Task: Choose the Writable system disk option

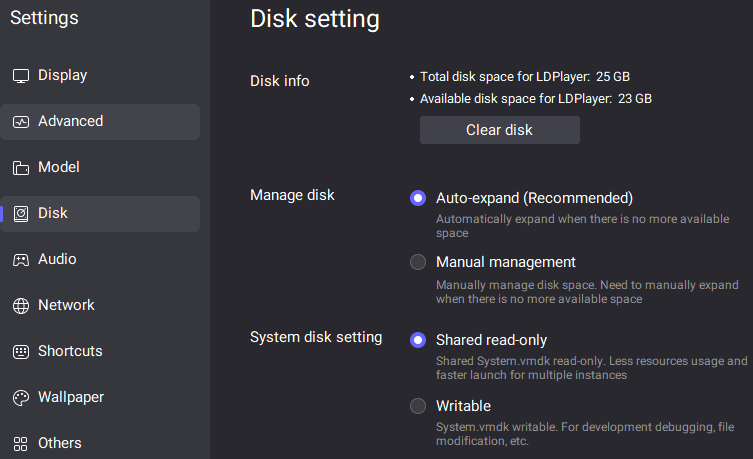Action: tap(418, 406)
